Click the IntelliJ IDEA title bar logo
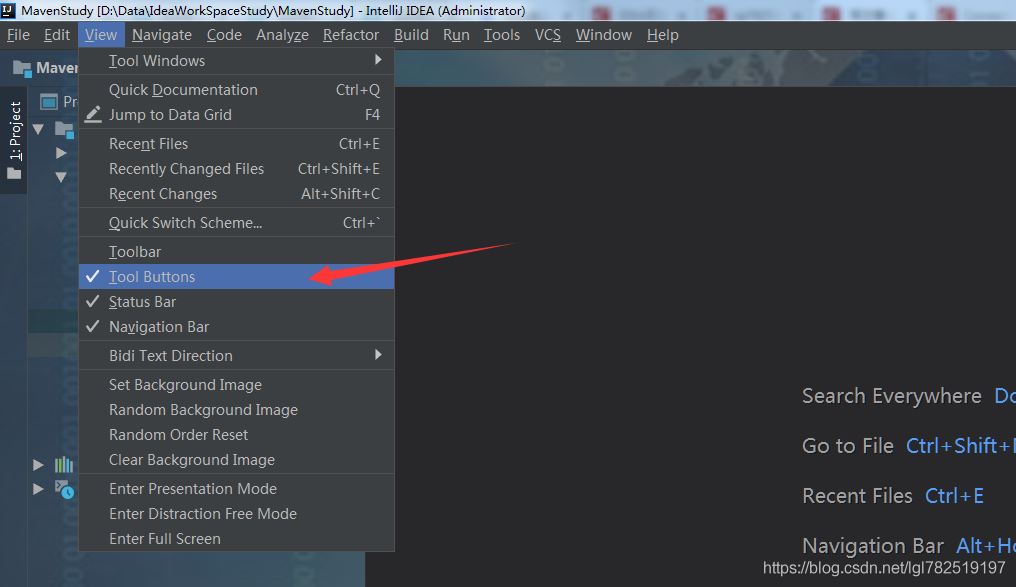1016x587 pixels. pos(8,10)
